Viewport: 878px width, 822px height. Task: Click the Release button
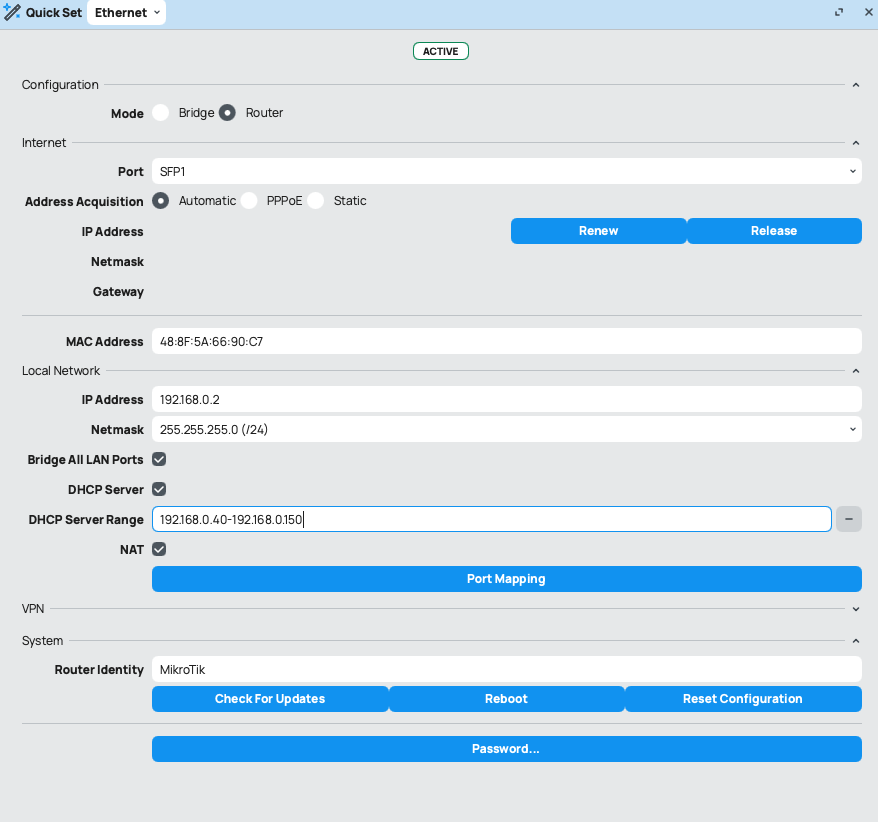tap(773, 231)
